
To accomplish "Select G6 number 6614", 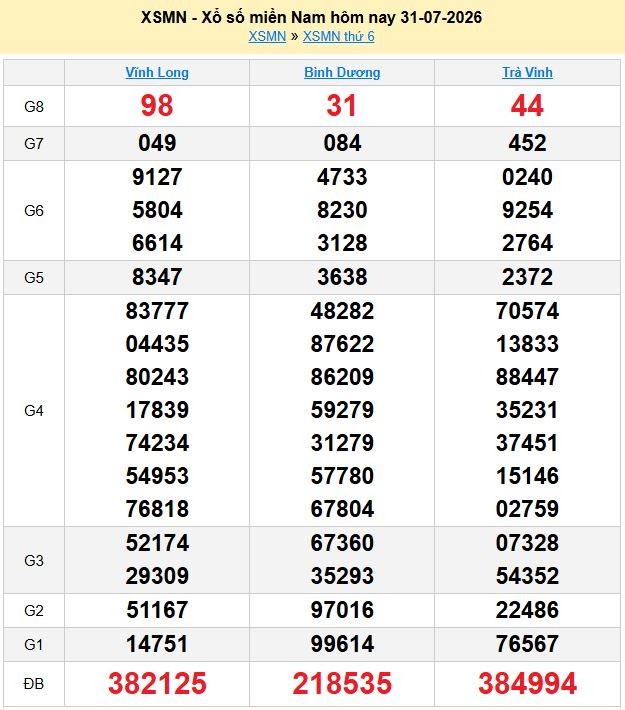I will point(157,243).
